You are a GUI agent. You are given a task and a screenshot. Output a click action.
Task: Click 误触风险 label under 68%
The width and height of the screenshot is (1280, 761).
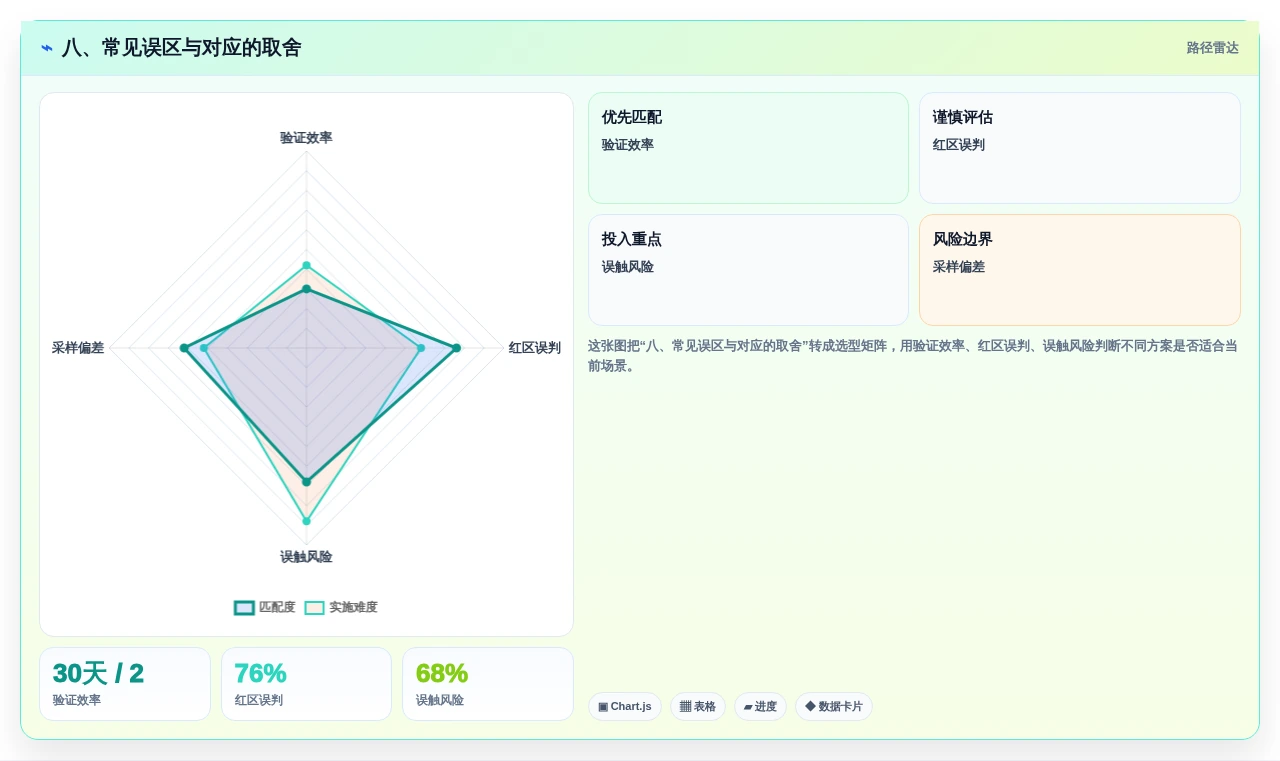click(x=440, y=700)
